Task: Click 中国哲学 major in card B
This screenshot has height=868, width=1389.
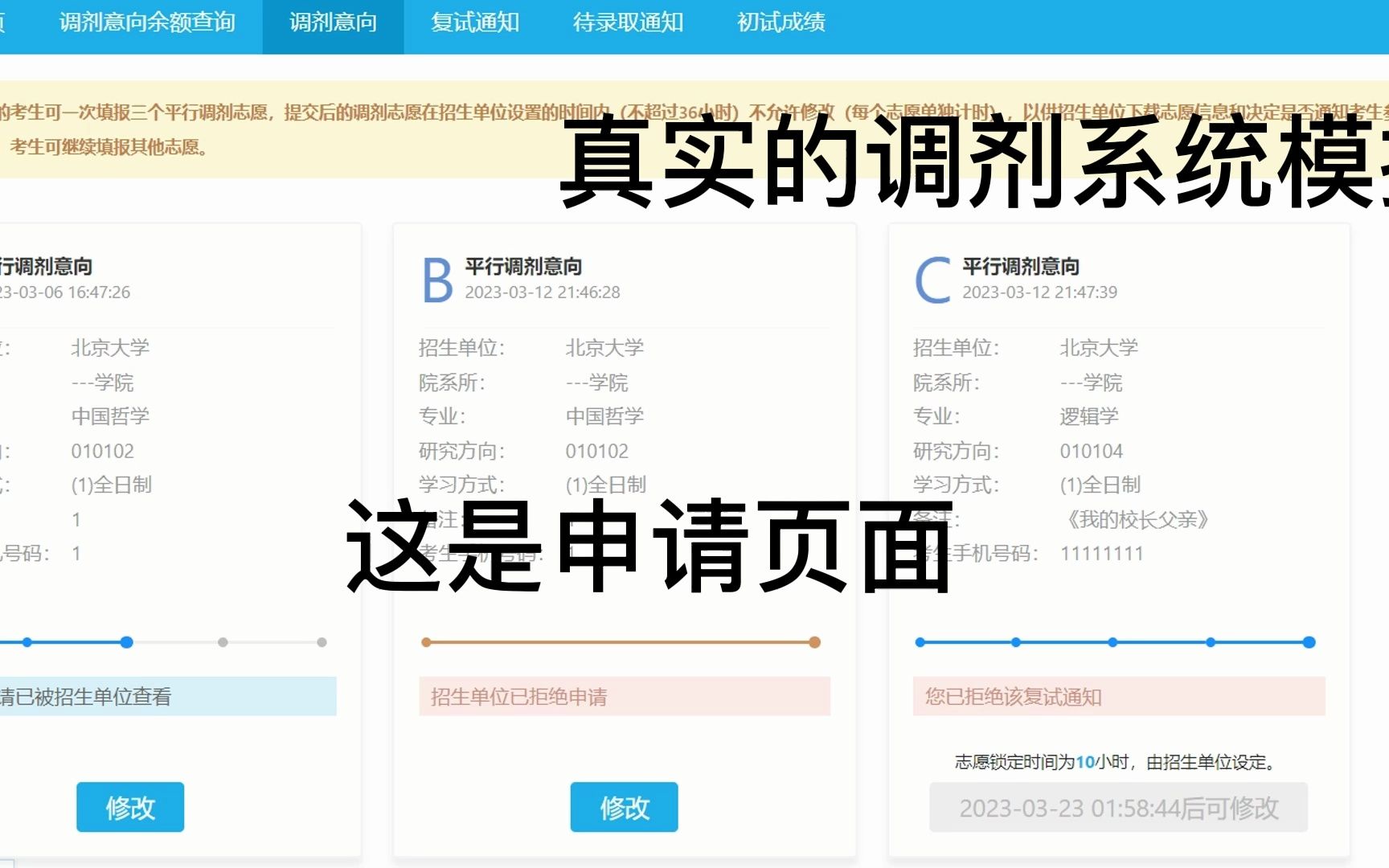Action: point(604,416)
